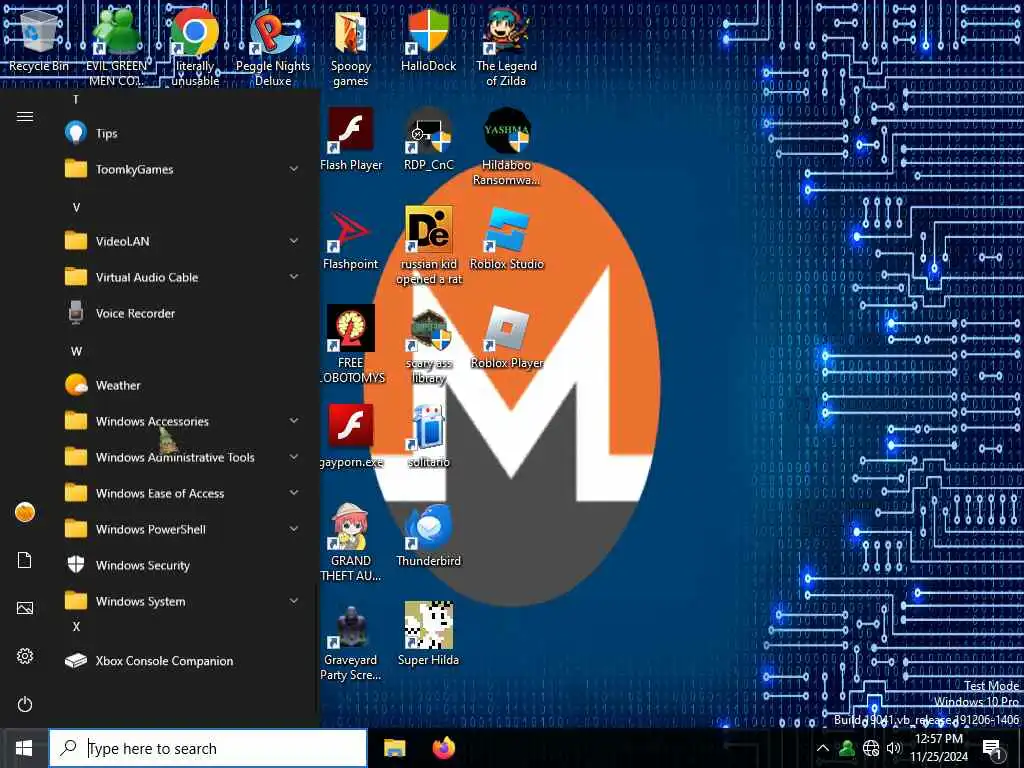Open the solitario desktop shortcut
The image size is (1024, 768).
click(x=428, y=436)
